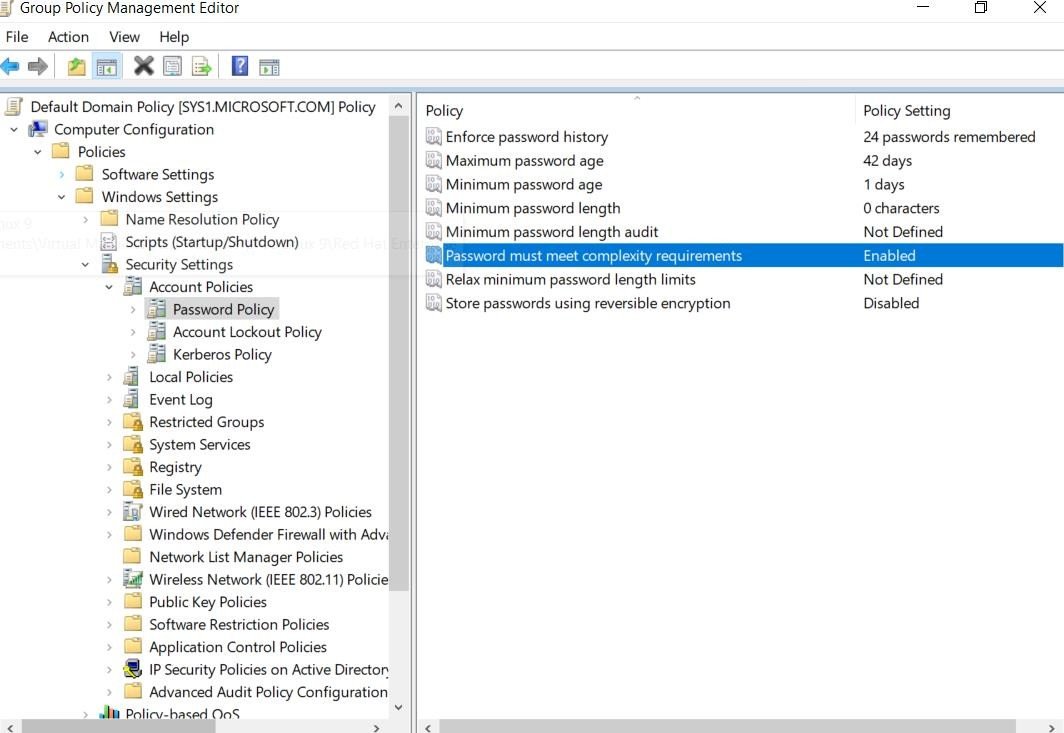The image size is (1064, 733).
Task: Click tree pane scroll-up arrow
Action: [399, 106]
